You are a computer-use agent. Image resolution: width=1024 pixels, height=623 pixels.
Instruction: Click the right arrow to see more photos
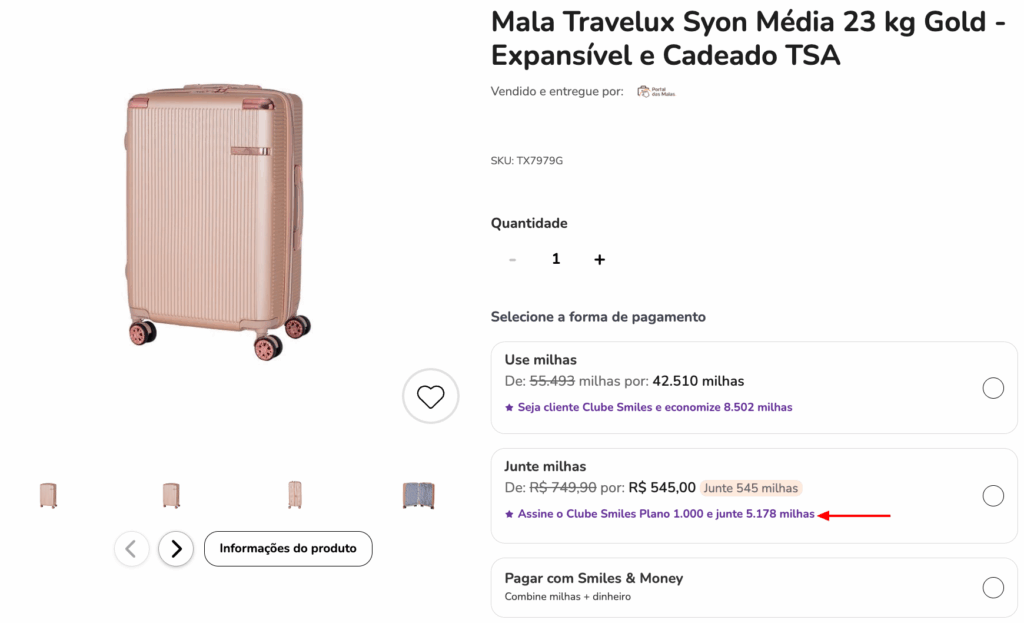(176, 548)
